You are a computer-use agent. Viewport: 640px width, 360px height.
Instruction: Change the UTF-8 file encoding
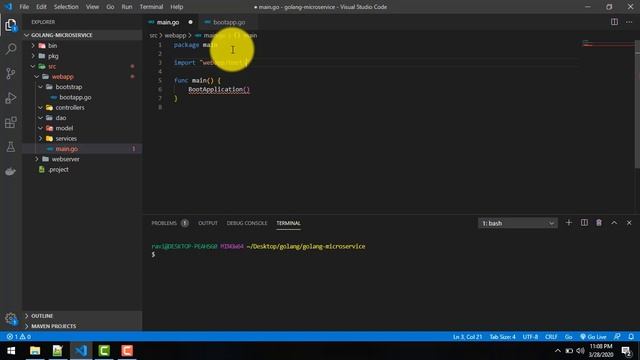(x=530, y=337)
